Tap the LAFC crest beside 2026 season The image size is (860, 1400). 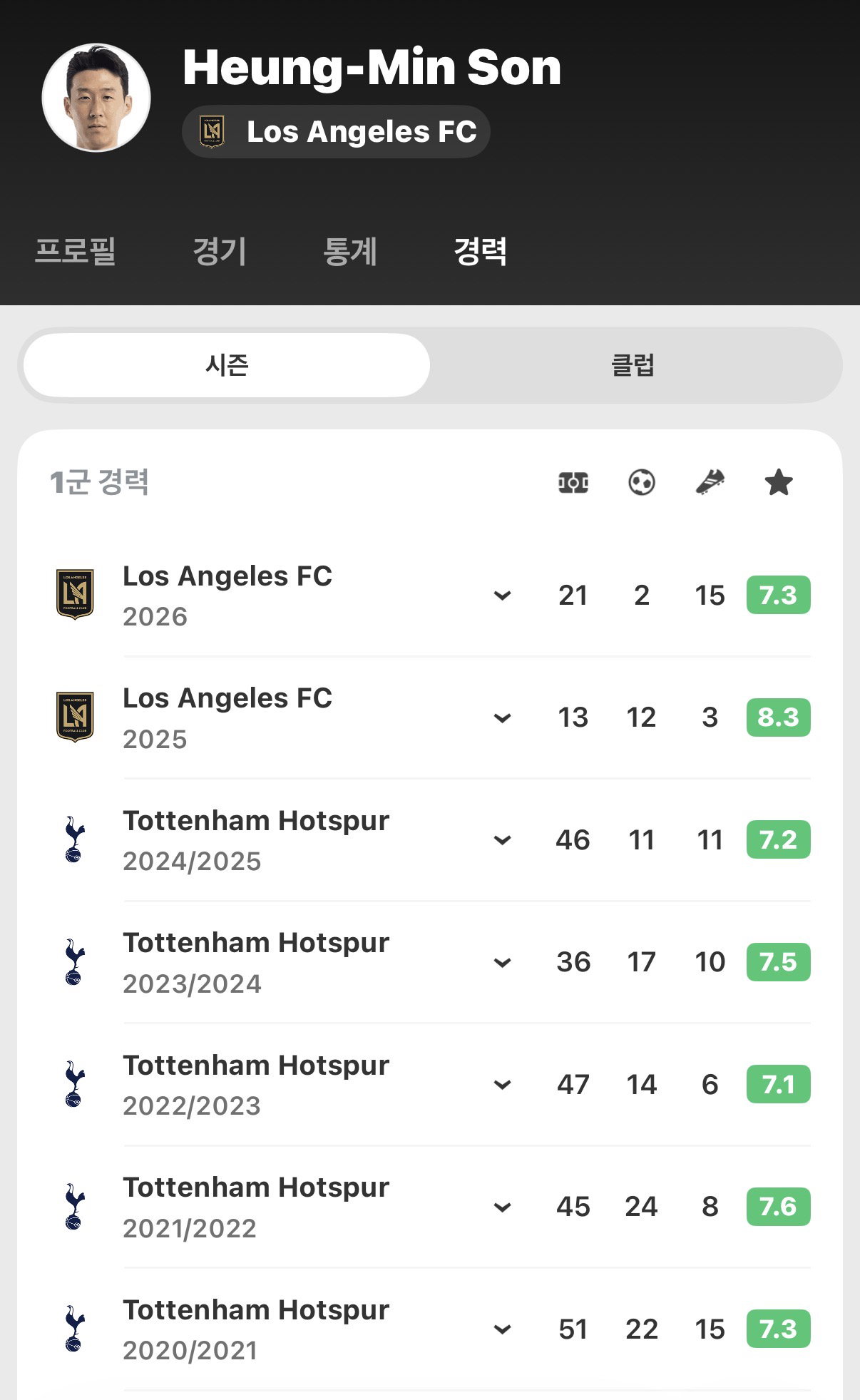pos(75,594)
